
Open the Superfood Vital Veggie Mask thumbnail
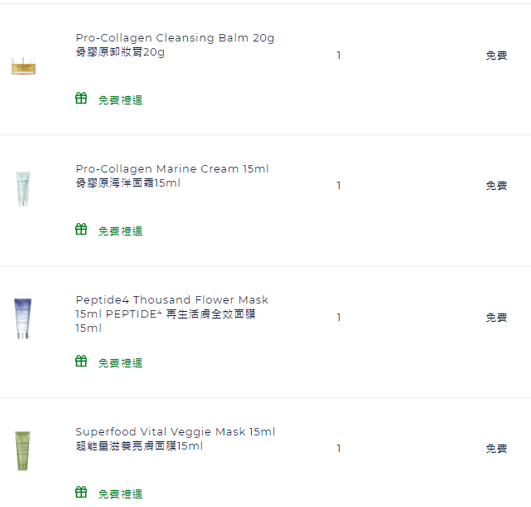pyautogui.click(x=23, y=451)
